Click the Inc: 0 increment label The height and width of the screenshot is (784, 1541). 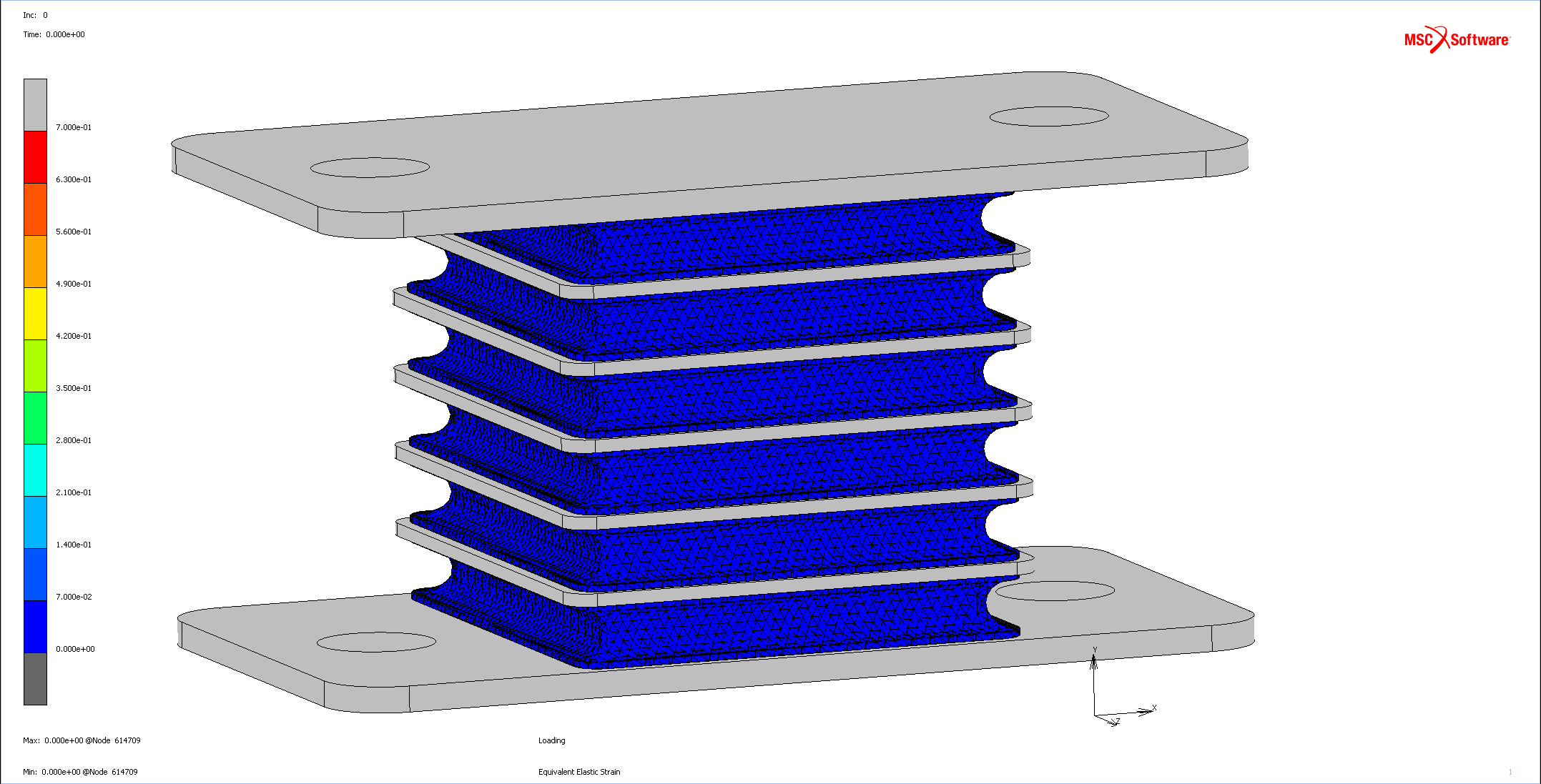35,15
